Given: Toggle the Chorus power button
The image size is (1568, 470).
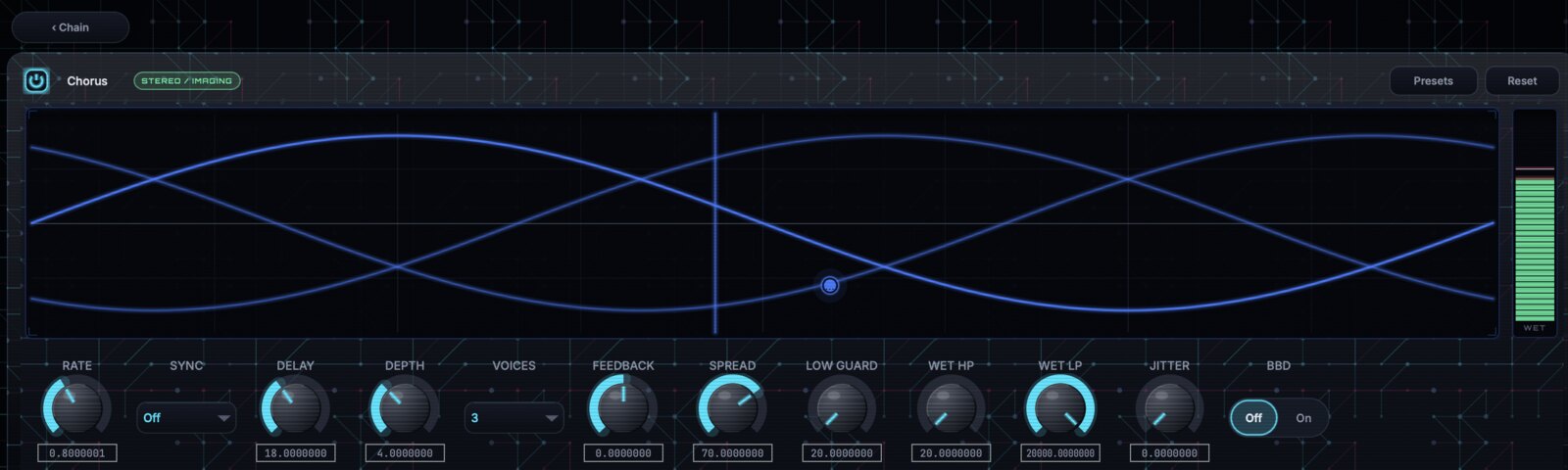Looking at the screenshot, I should [36, 80].
